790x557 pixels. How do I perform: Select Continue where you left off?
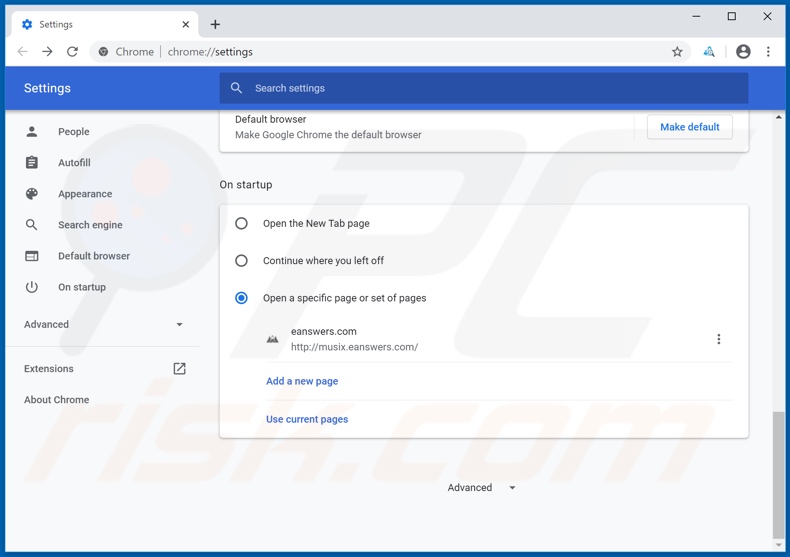(241, 260)
